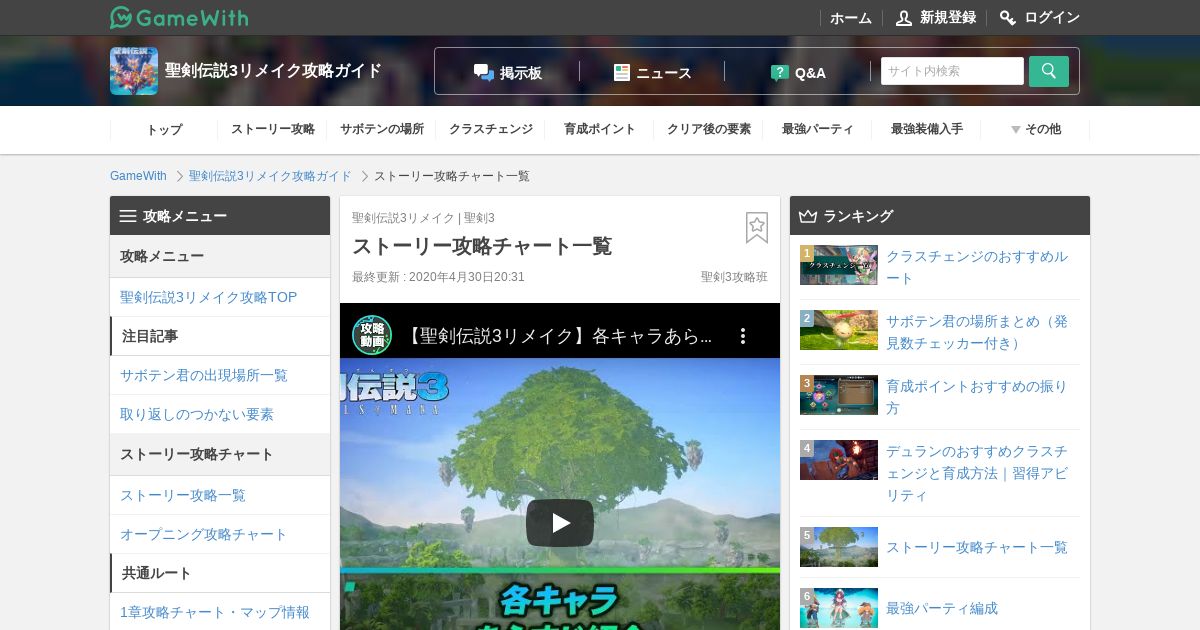Click 注目記事 sidebar heading
This screenshot has height=630, width=1200.
point(150,336)
